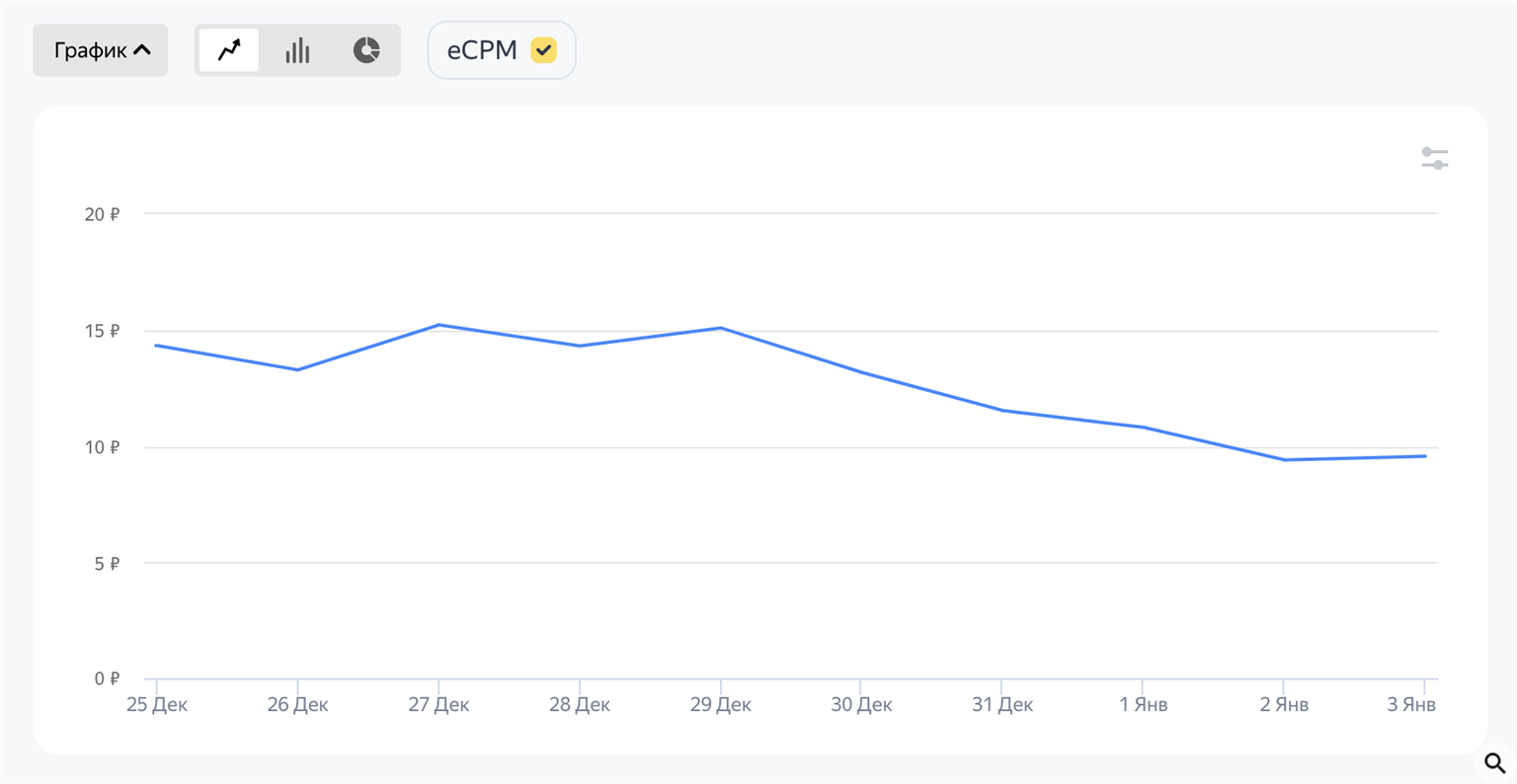Click the 30 Дек date label

click(x=861, y=704)
